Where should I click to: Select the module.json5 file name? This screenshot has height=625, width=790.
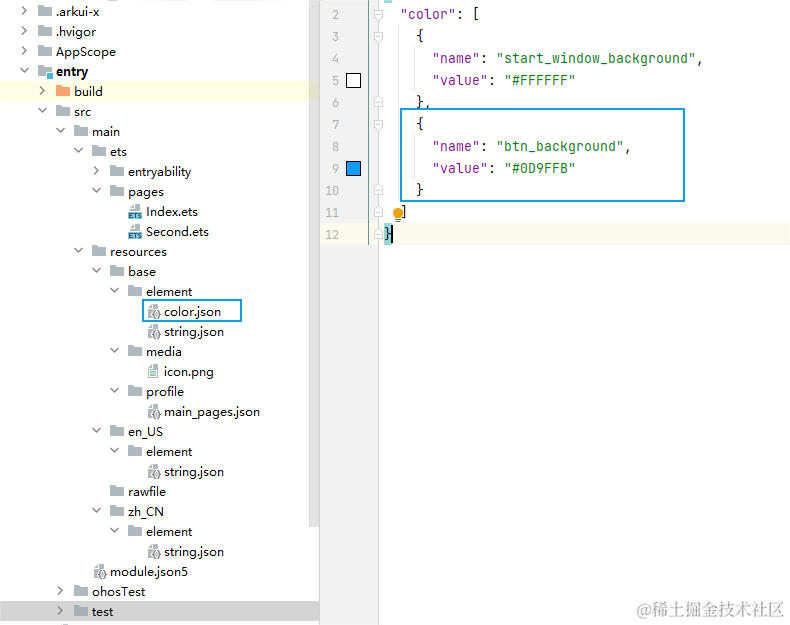(149, 572)
